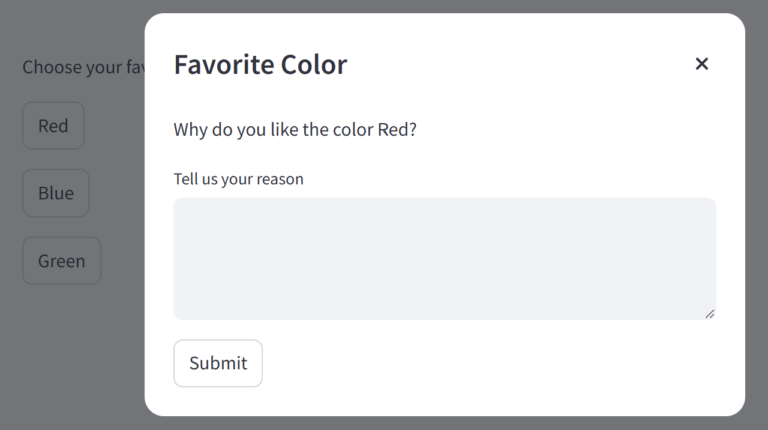Image resolution: width=768 pixels, height=430 pixels.
Task: Choose the Green color button
Action: 61,261
